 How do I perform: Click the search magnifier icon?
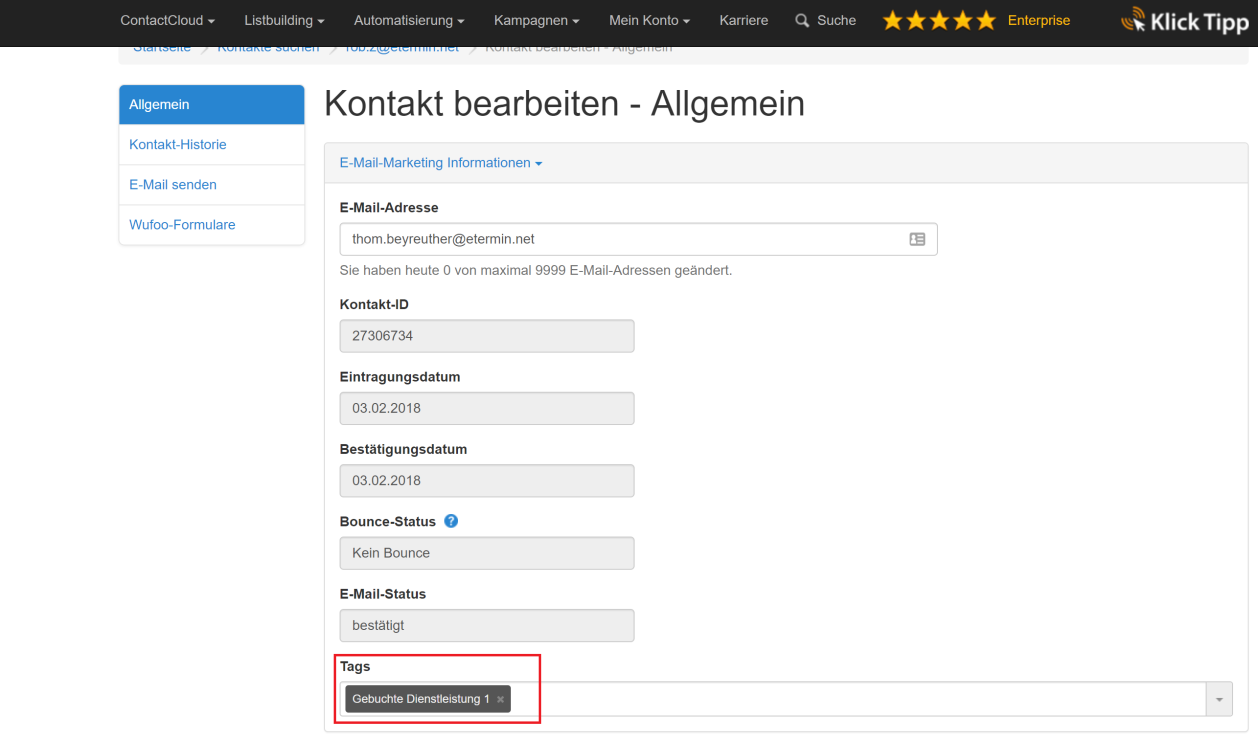coord(802,21)
